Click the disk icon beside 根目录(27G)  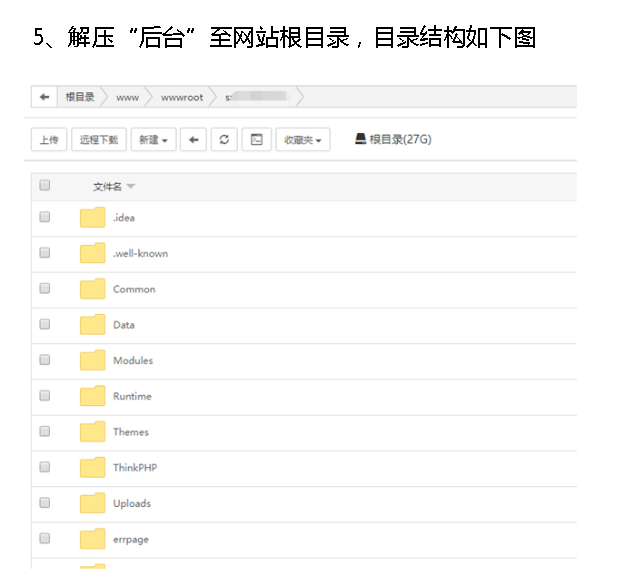click(360, 139)
